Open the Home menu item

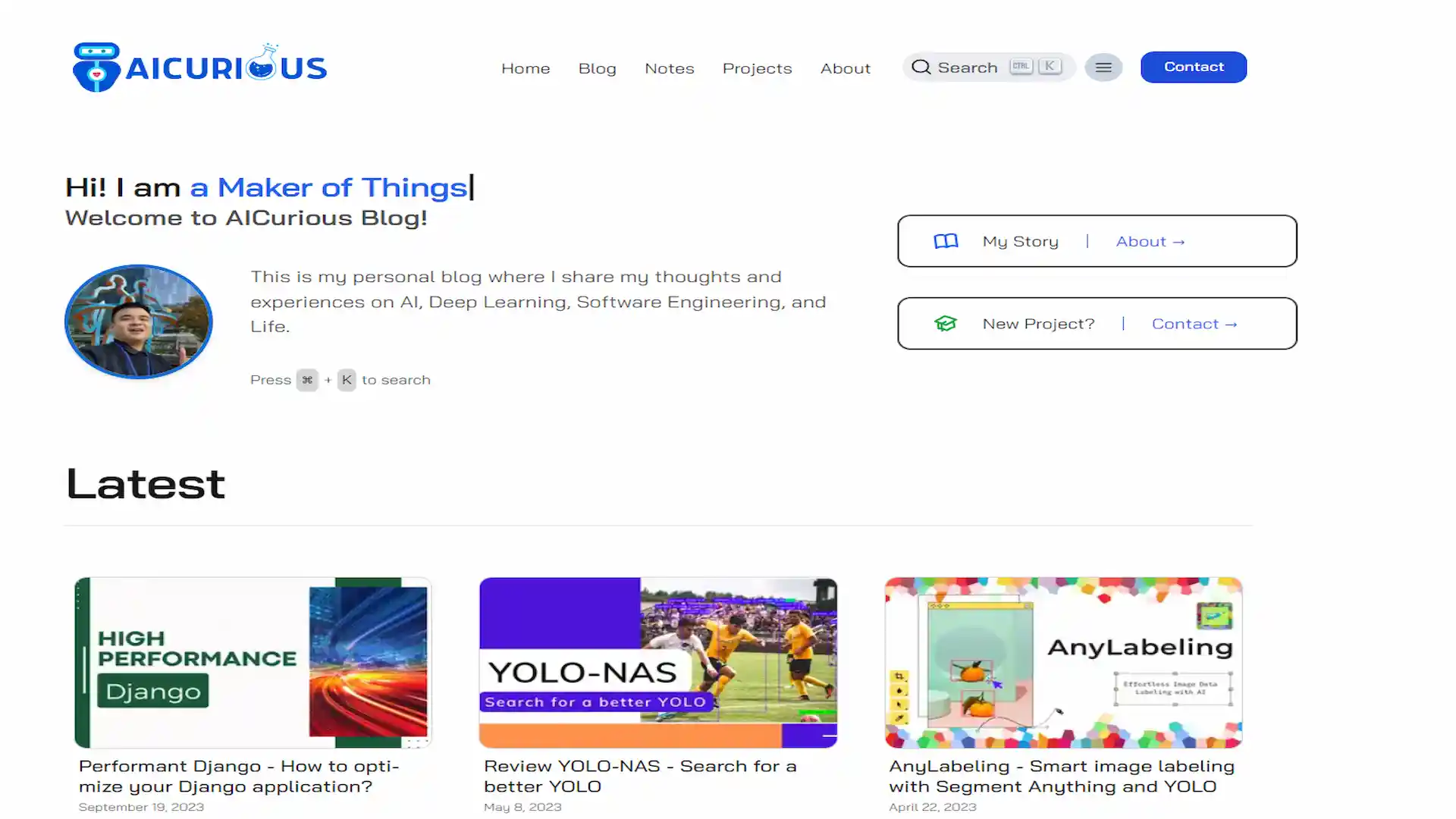(x=526, y=68)
